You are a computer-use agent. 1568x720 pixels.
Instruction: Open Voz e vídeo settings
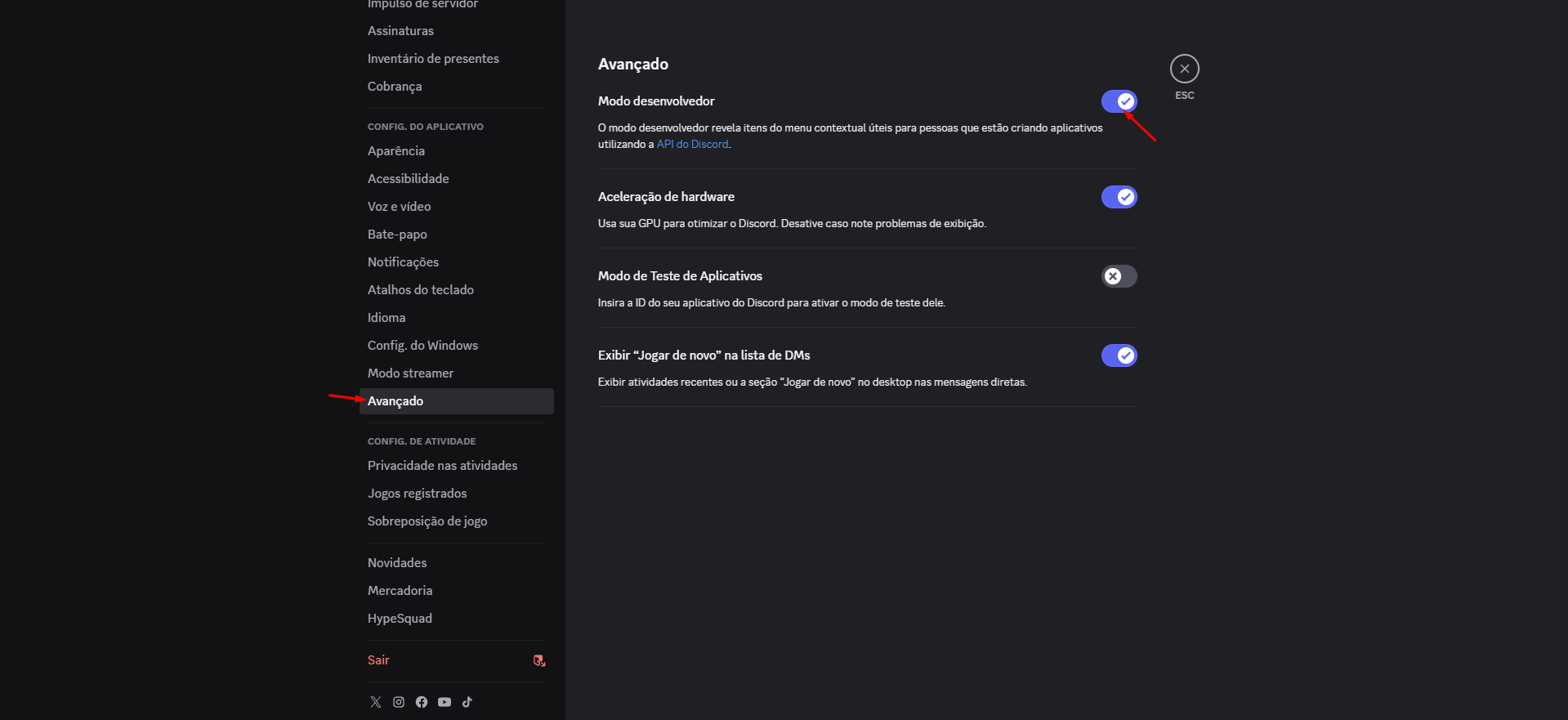point(457,207)
